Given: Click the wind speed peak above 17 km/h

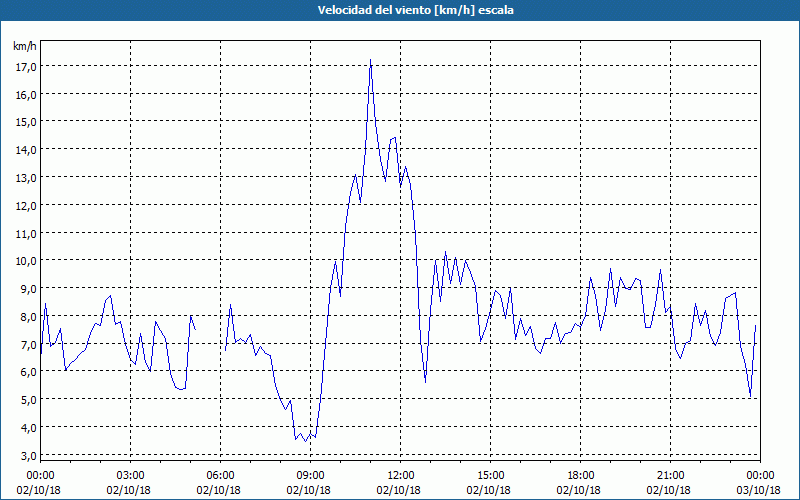Looking at the screenshot, I should tap(370, 60).
